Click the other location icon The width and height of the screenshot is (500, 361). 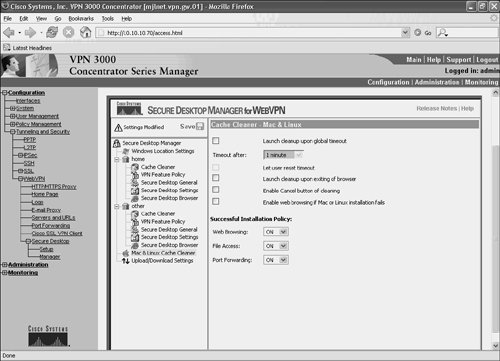pos(126,206)
